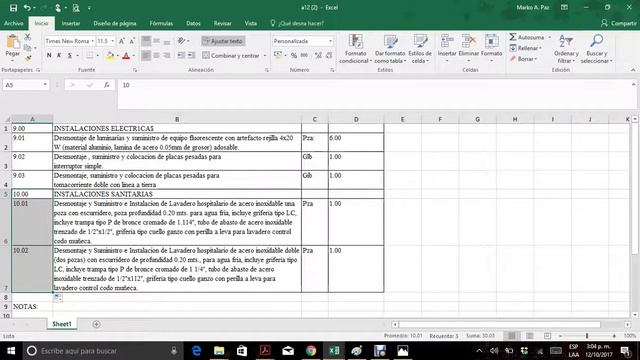
Task: Open the Combinar y centrar dropdown arrow
Action: [265, 56]
